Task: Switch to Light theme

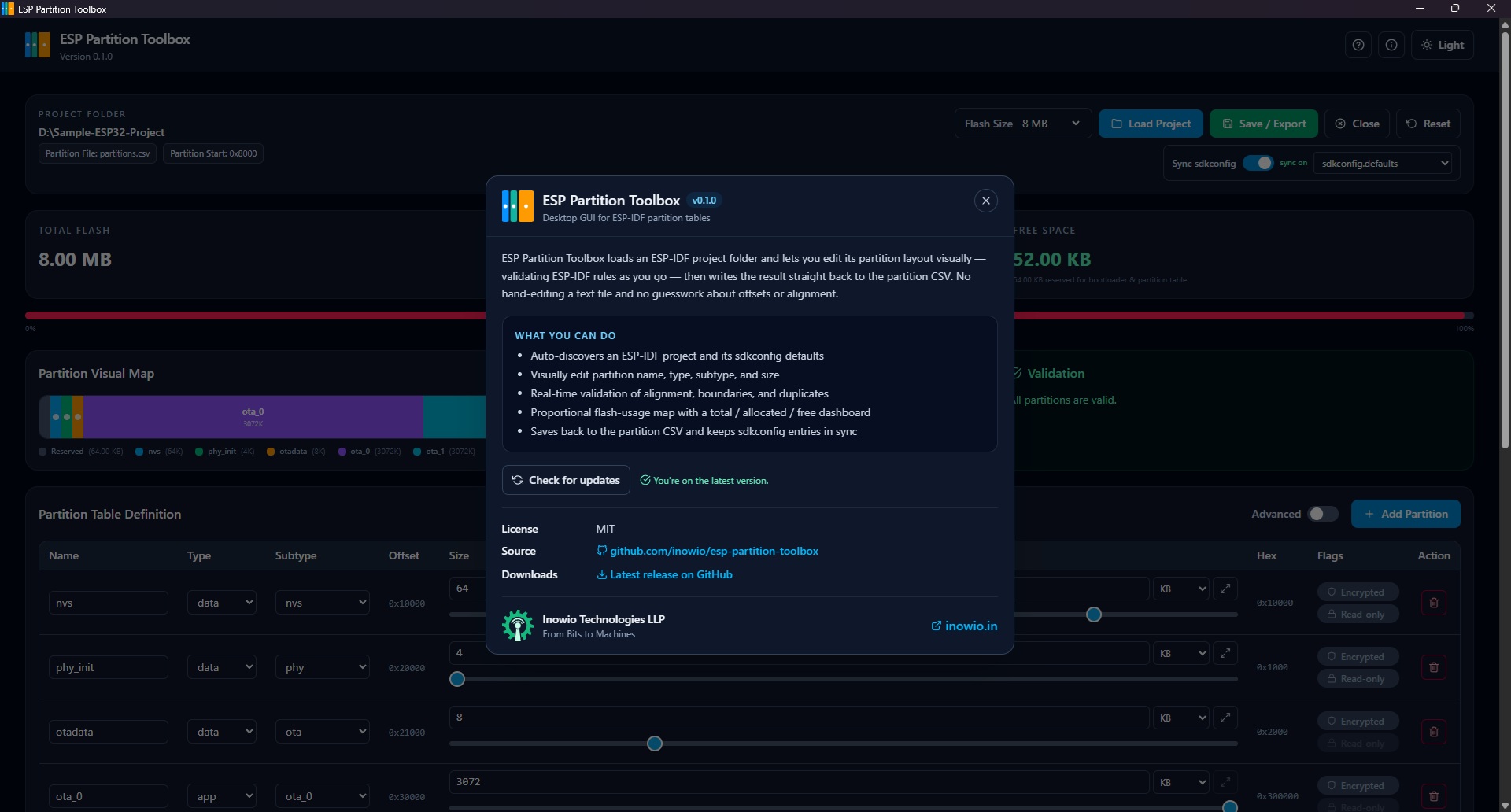Action: [x=1443, y=45]
